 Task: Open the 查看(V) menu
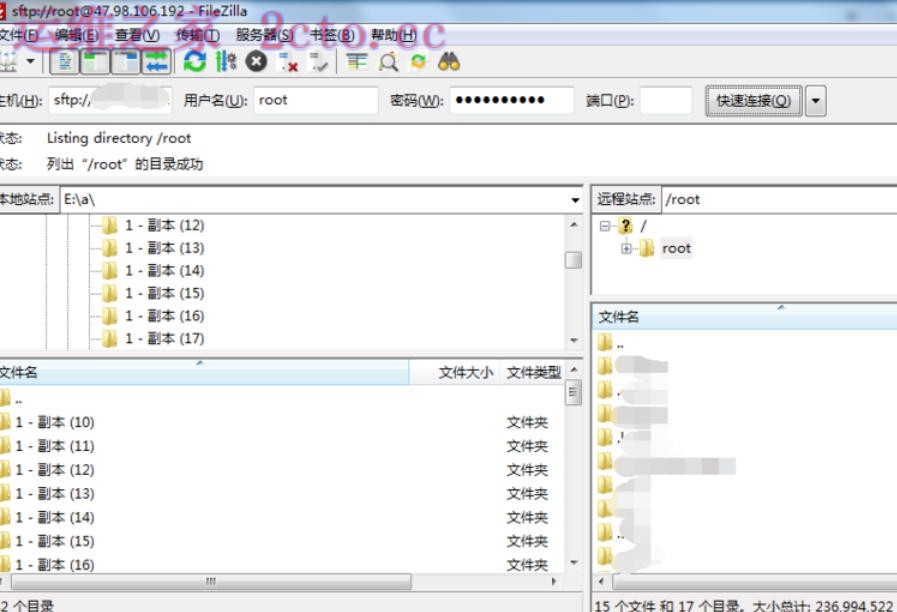[137, 35]
